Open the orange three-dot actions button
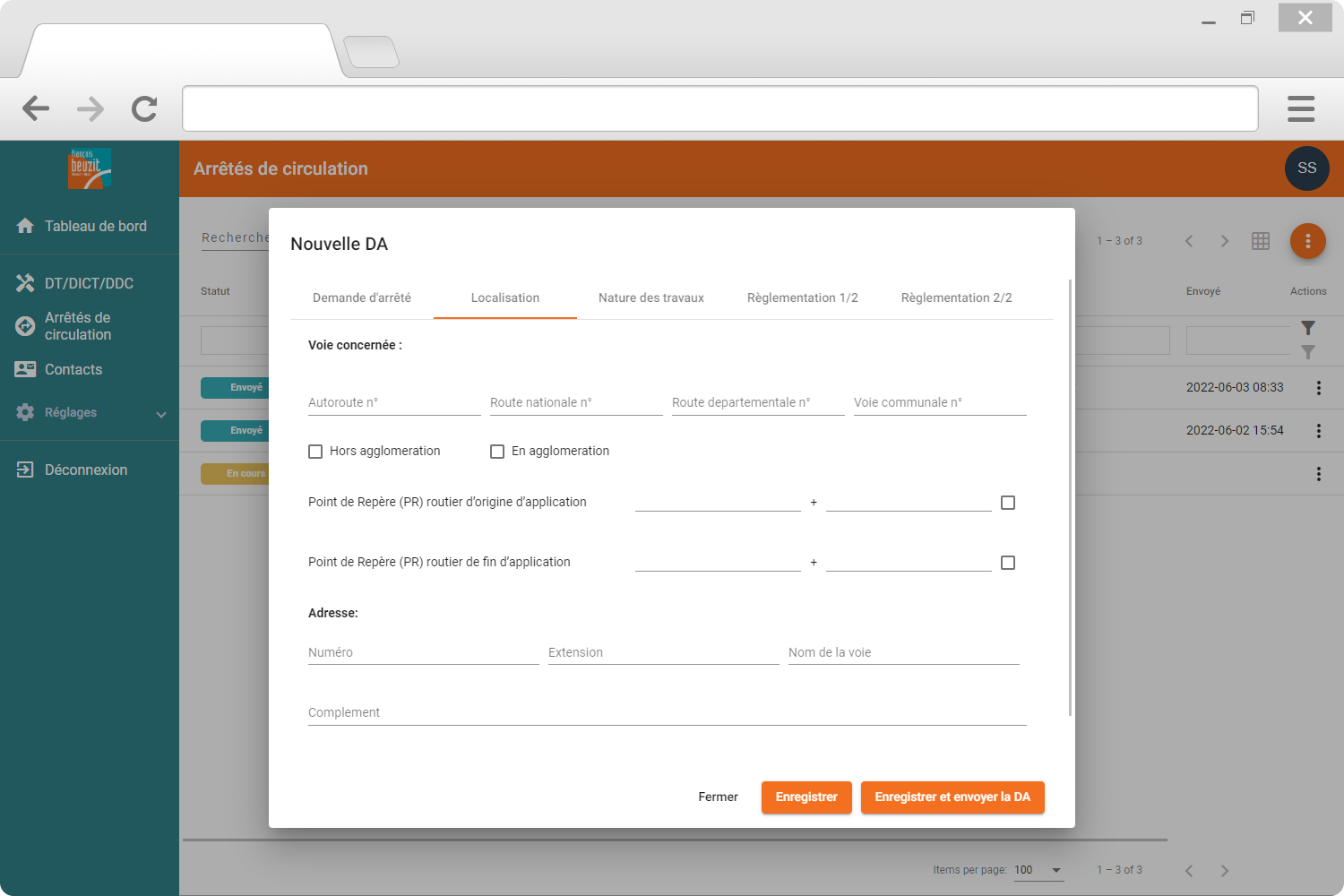 point(1308,241)
